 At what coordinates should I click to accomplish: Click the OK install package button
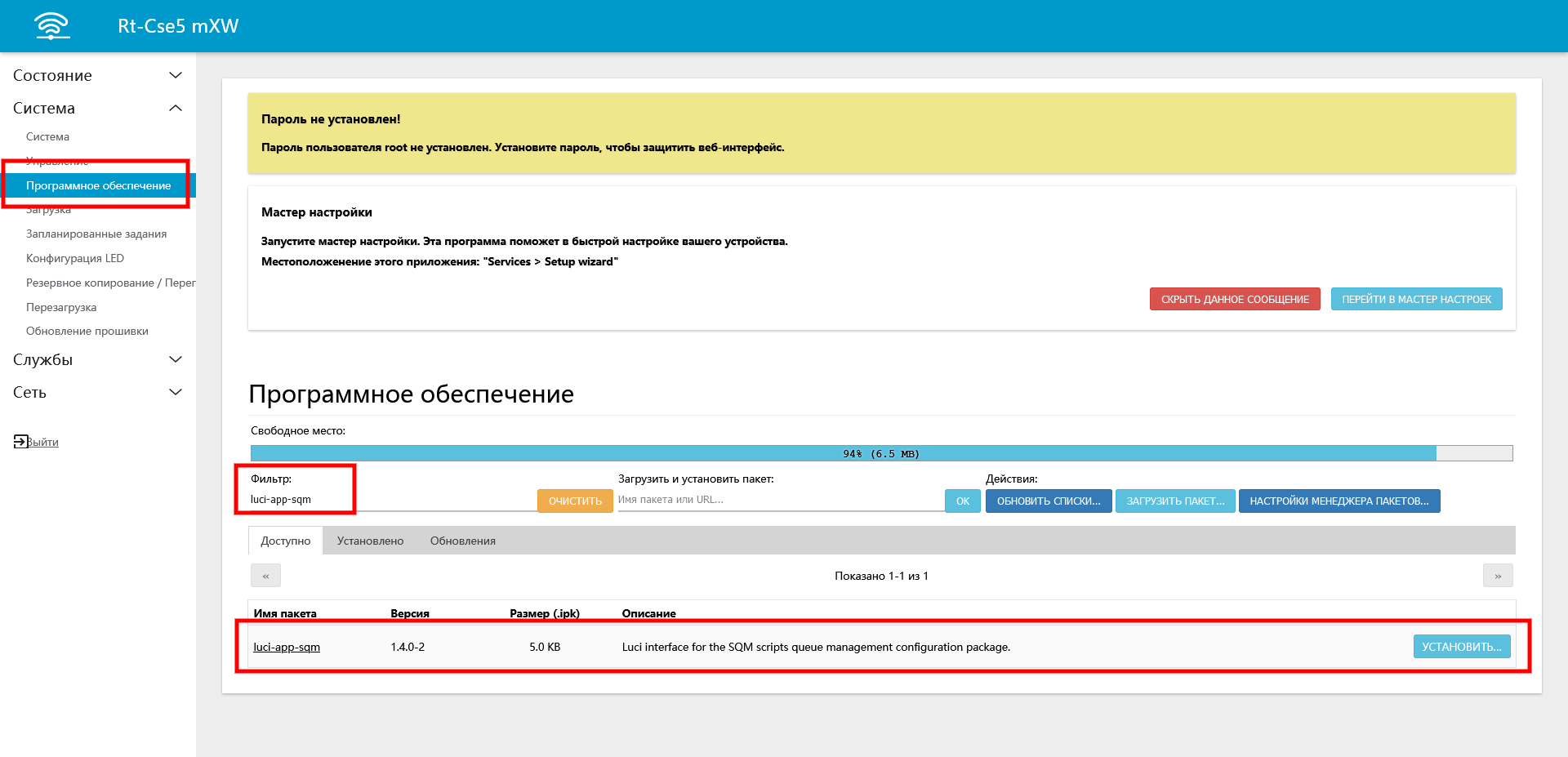[962, 501]
